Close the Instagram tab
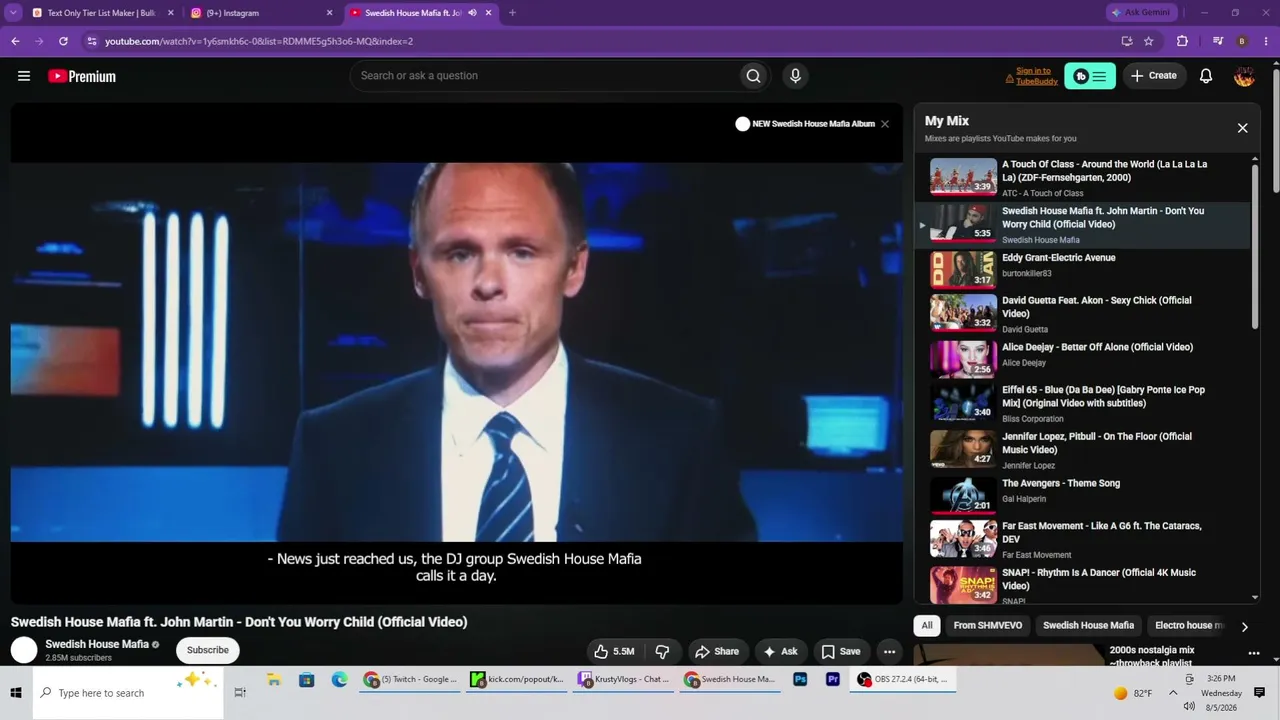This screenshot has width=1280, height=720. coord(329,13)
